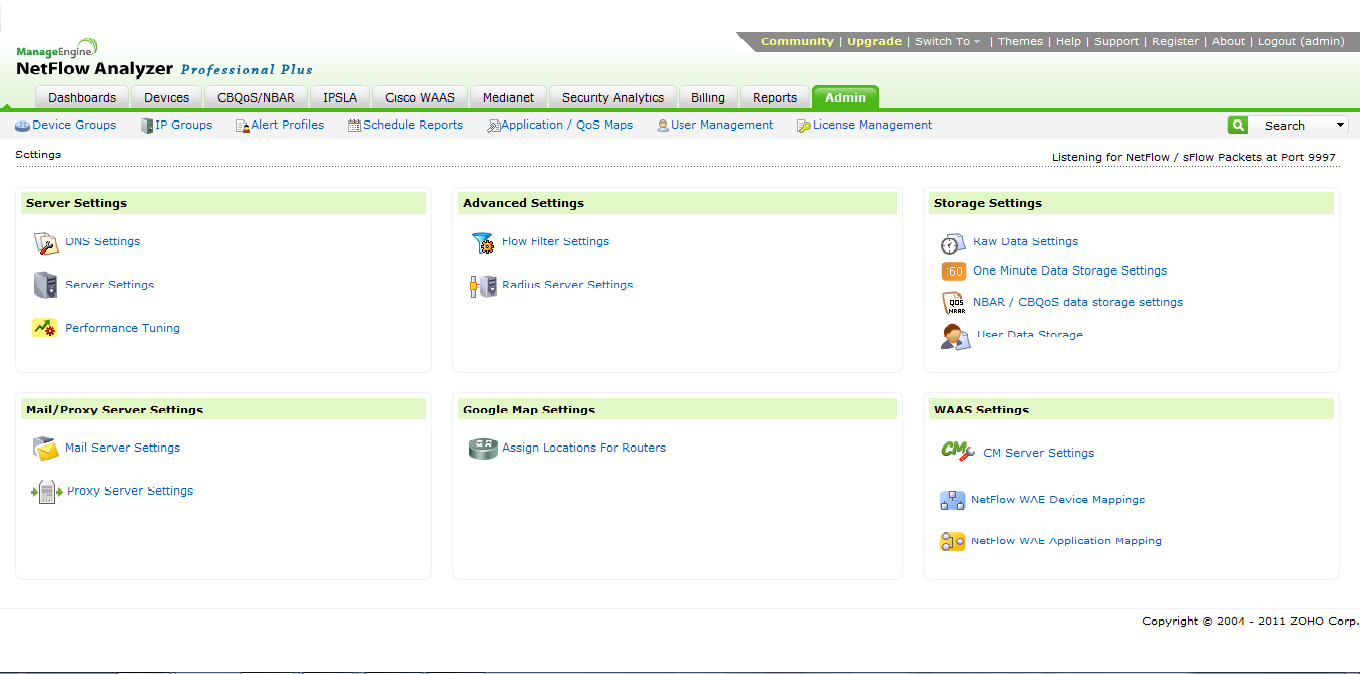1360x674 pixels.
Task: Click the Radius Server Settings icon
Action: tap(483, 287)
